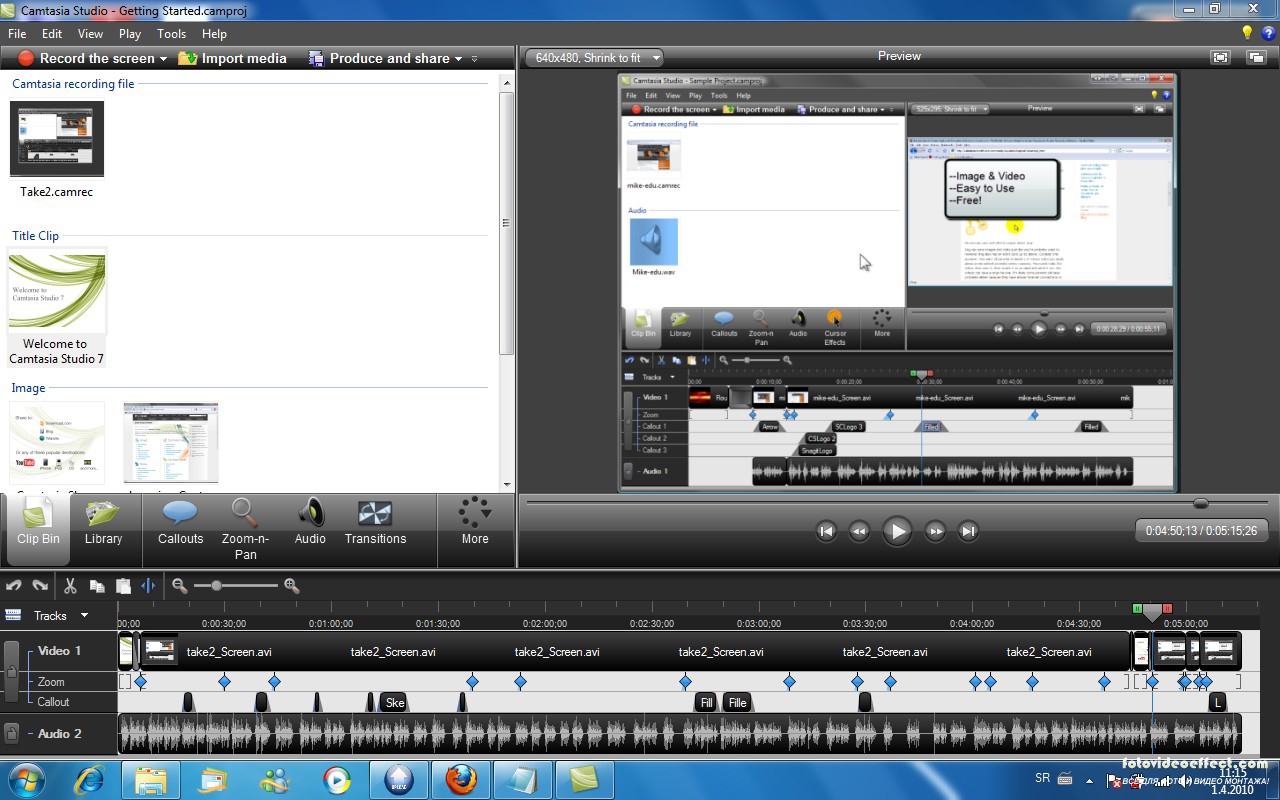The image size is (1280, 800).
Task: Cut the selection with the scissors icon
Action: 70,586
